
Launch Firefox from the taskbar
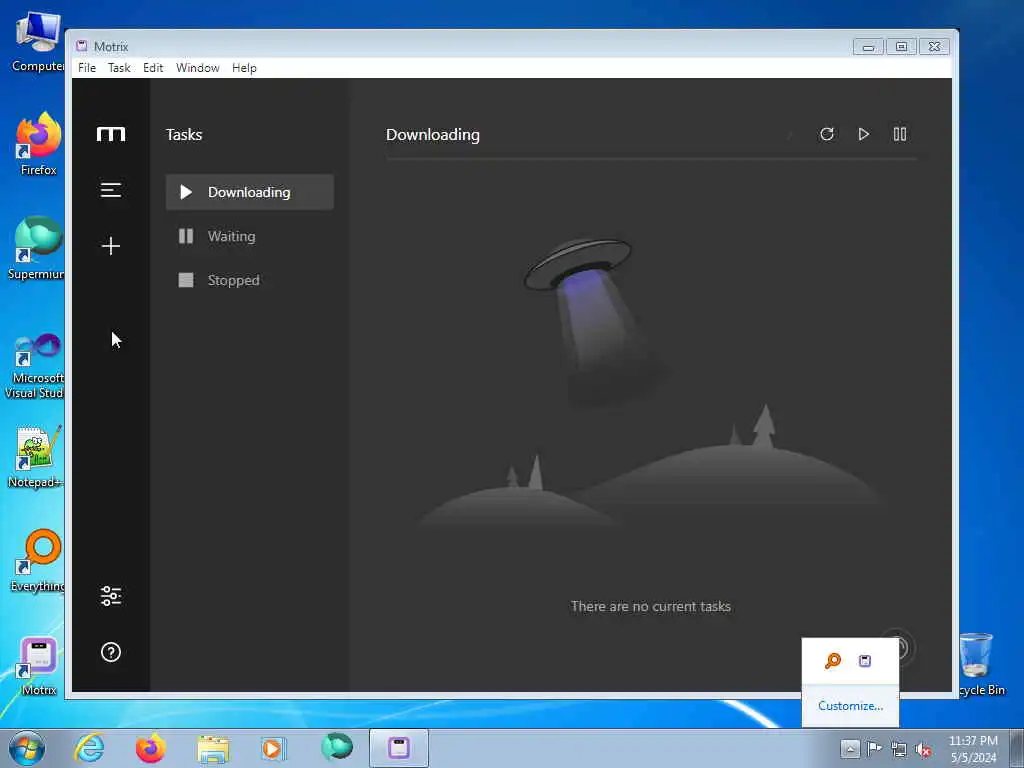[150, 748]
